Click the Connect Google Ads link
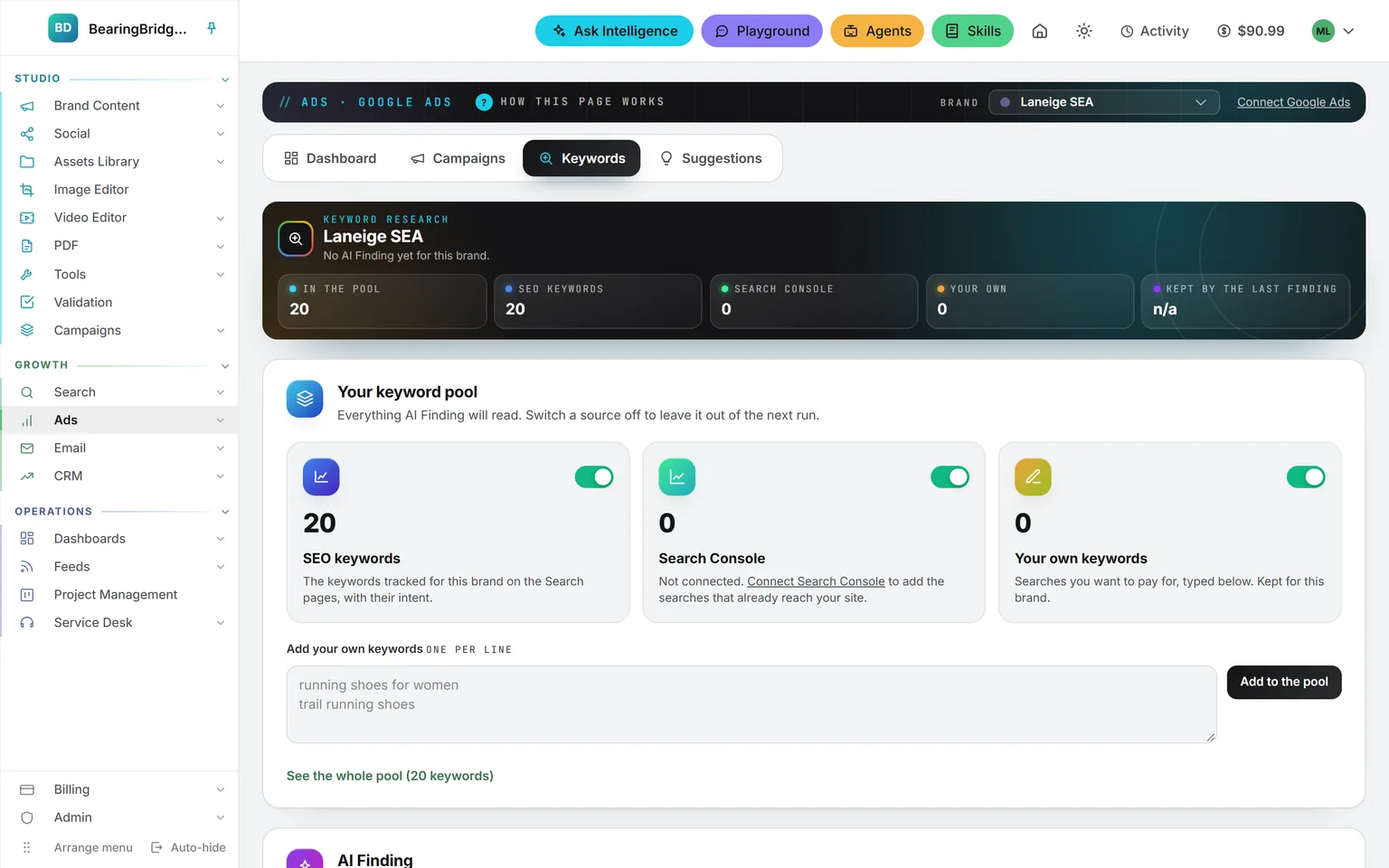1389x868 pixels. pos(1293,102)
